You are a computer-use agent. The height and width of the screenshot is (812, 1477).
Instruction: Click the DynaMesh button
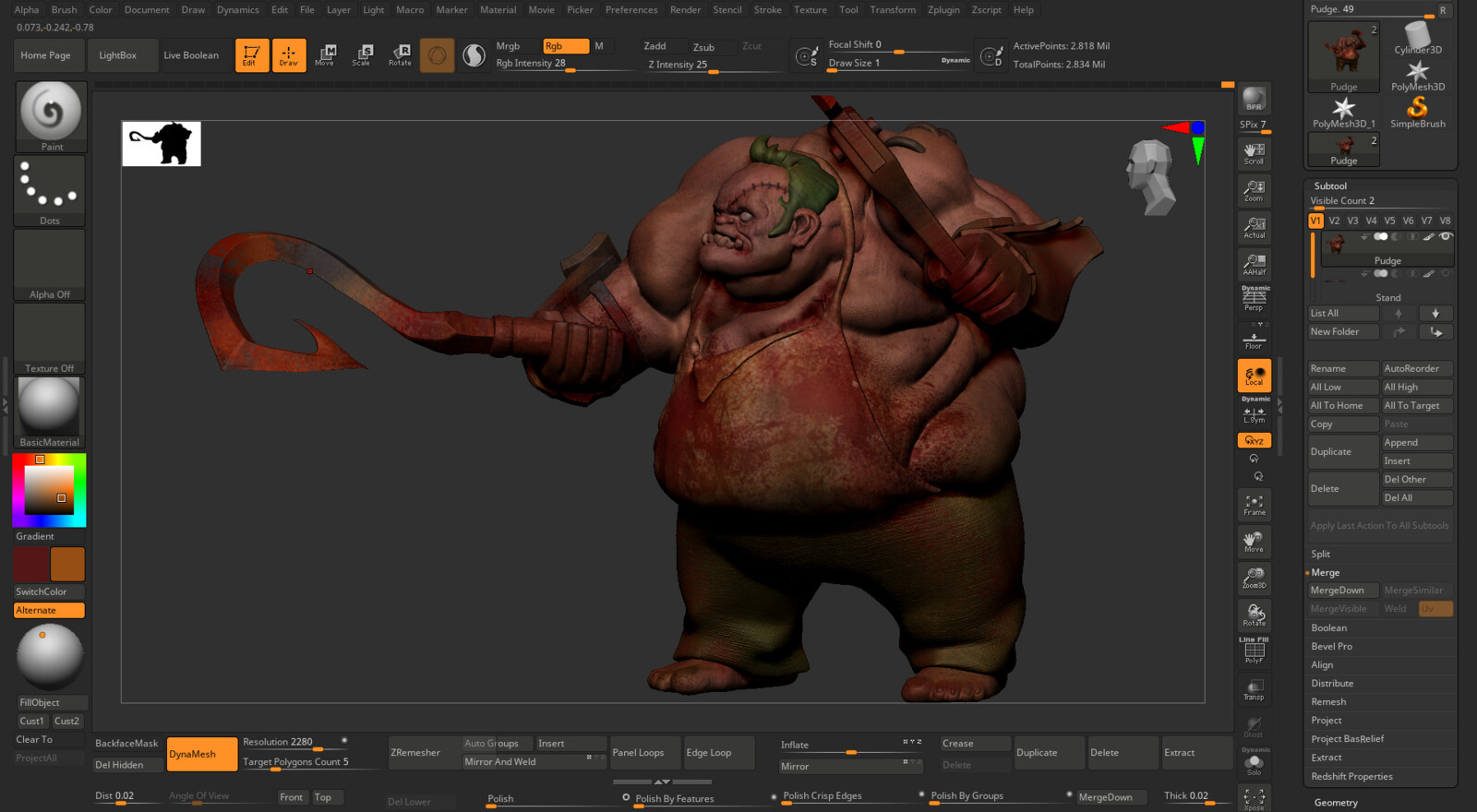pyautogui.click(x=200, y=754)
